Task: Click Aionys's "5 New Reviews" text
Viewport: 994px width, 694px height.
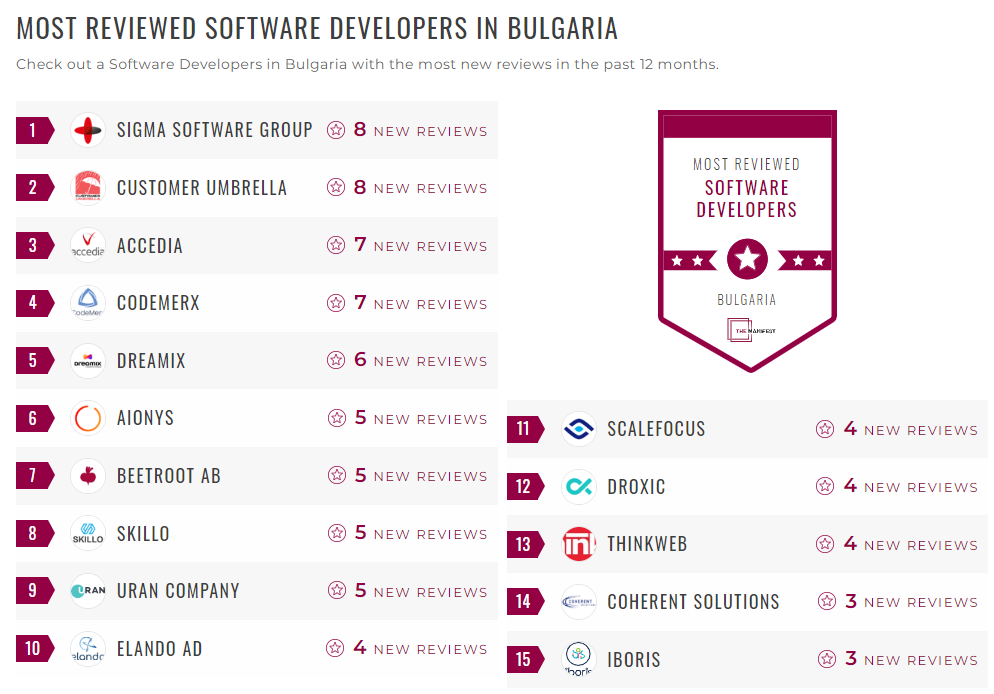Action: coord(420,418)
